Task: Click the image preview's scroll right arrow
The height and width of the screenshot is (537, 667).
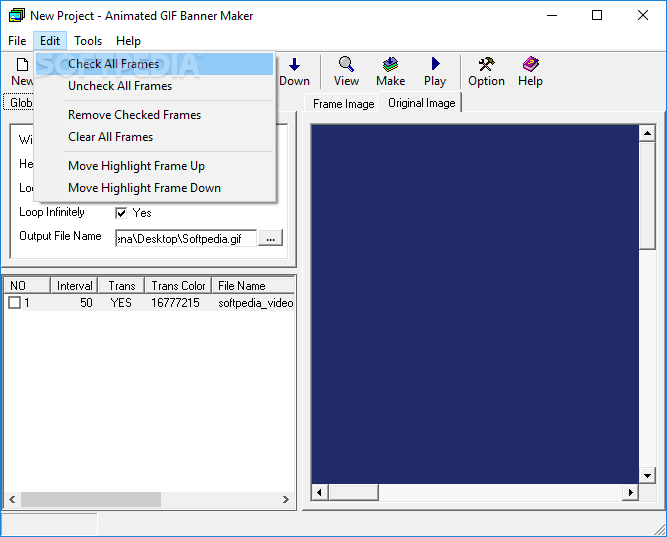Action: pyautogui.click(x=630, y=492)
